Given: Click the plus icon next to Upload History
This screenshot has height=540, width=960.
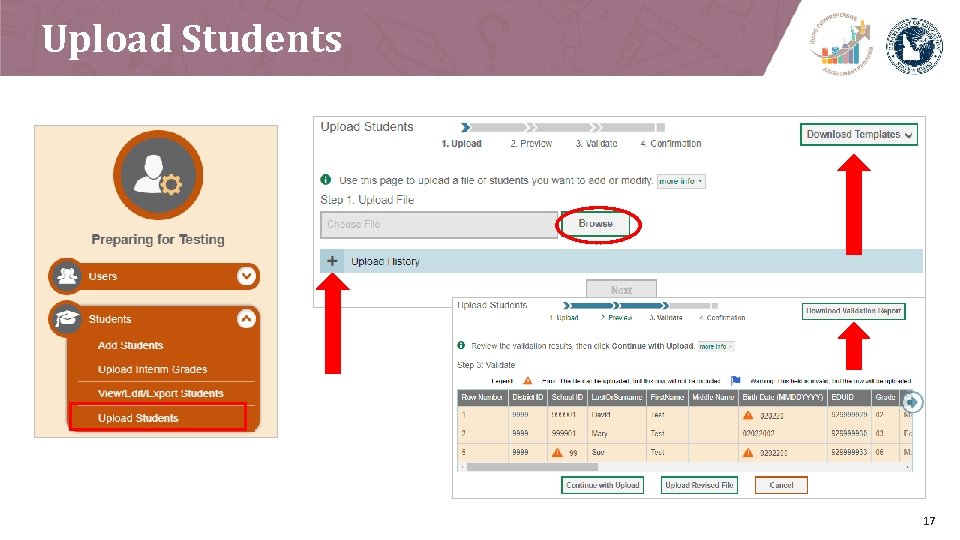Looking at the screenshot, I should point(332,261).
